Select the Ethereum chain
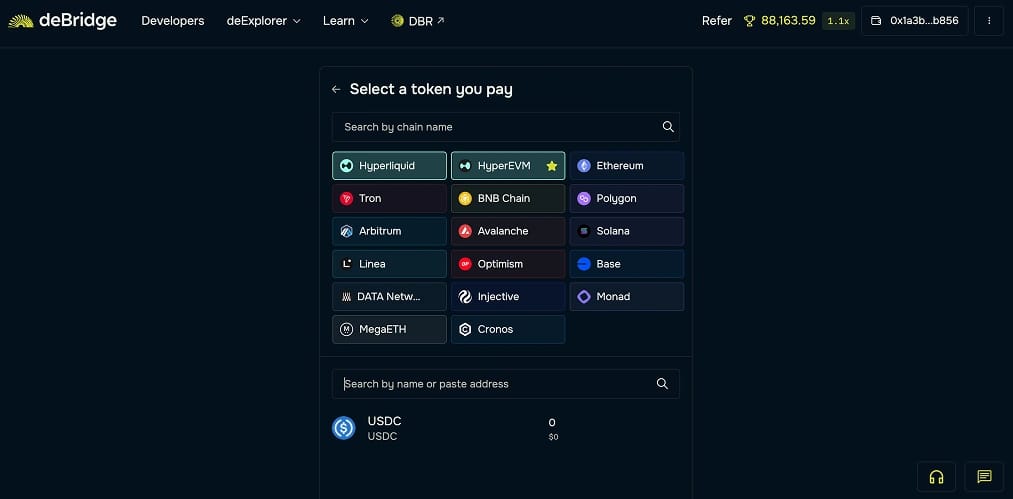 (627, 165)
